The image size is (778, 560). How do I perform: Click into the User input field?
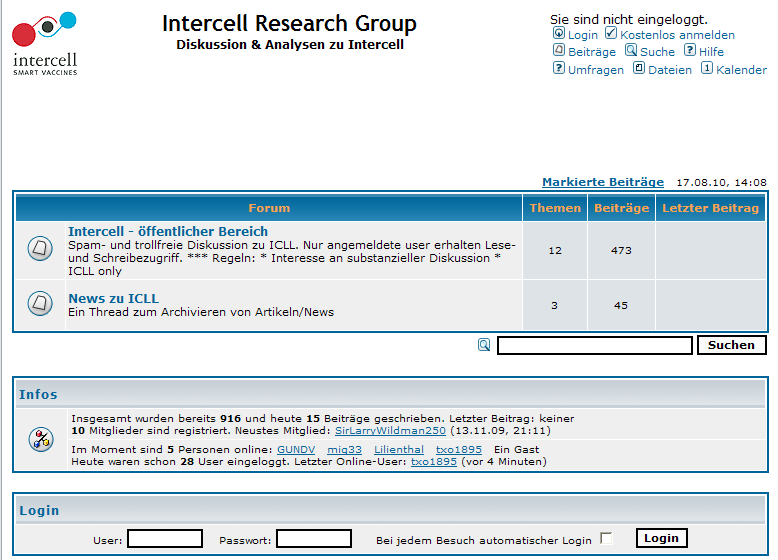pos(165,539)
